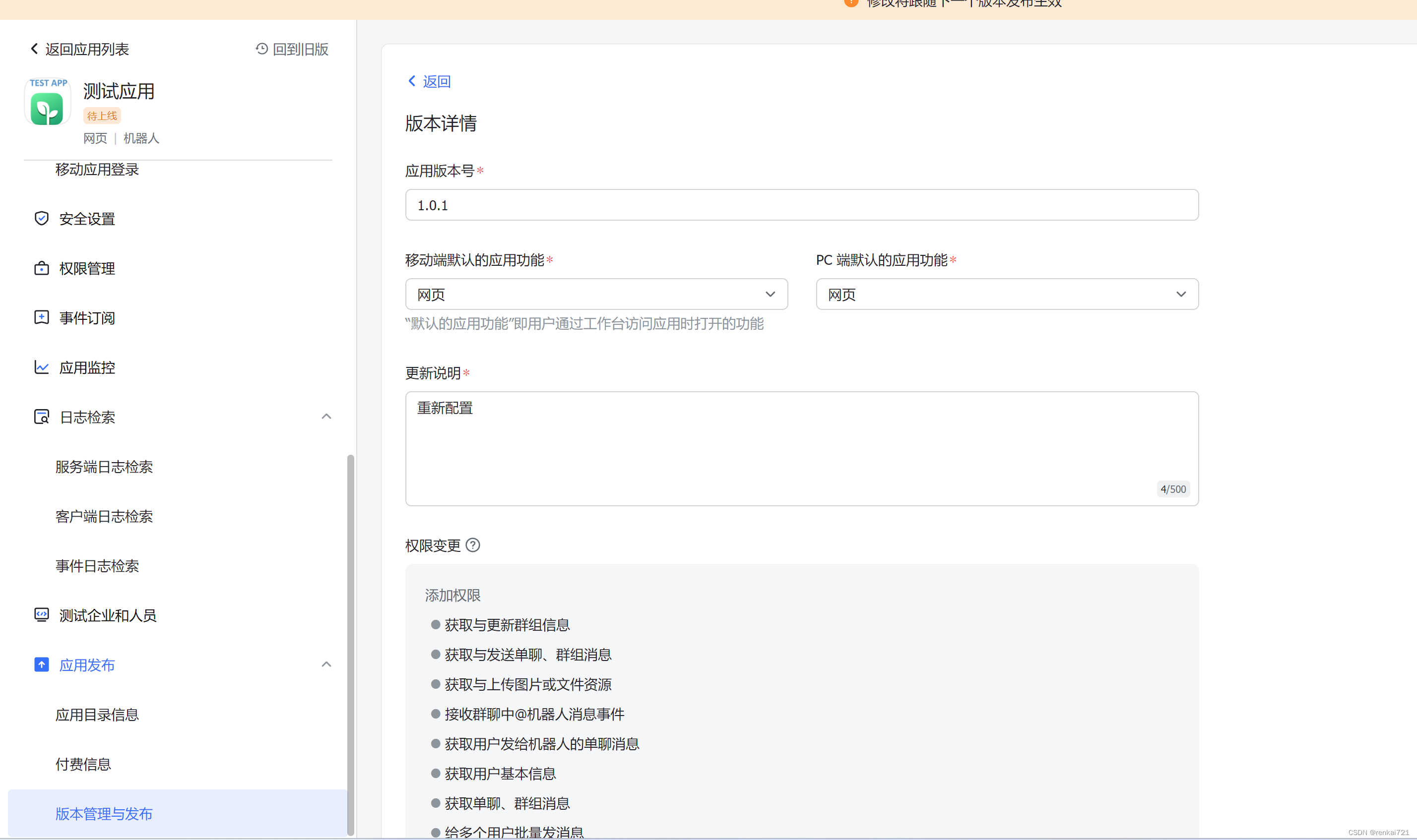Collapse the 应用发布 section chevron
The width and height of the screenshot is (1417, 840).
326,664
